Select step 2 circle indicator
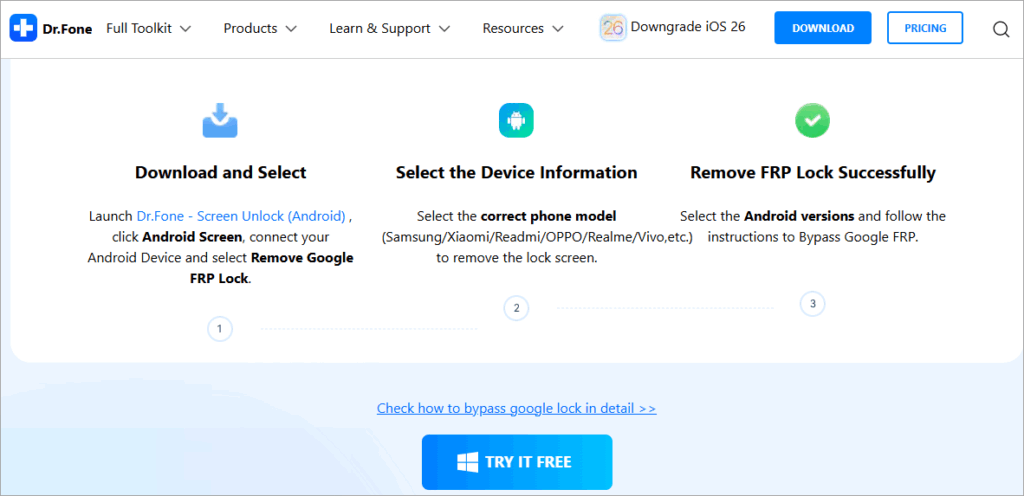The width and height of the screenshot is (1024, 496). pyautogui.click(x=516, y=308)
